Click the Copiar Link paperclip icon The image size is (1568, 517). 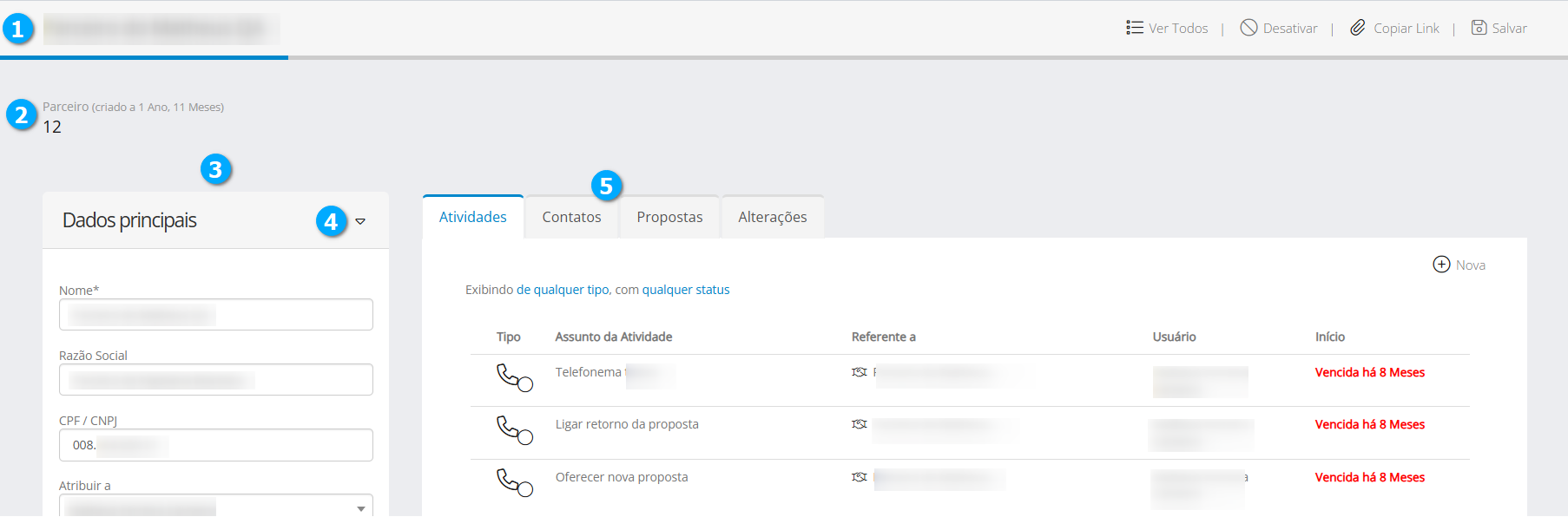1358,28
